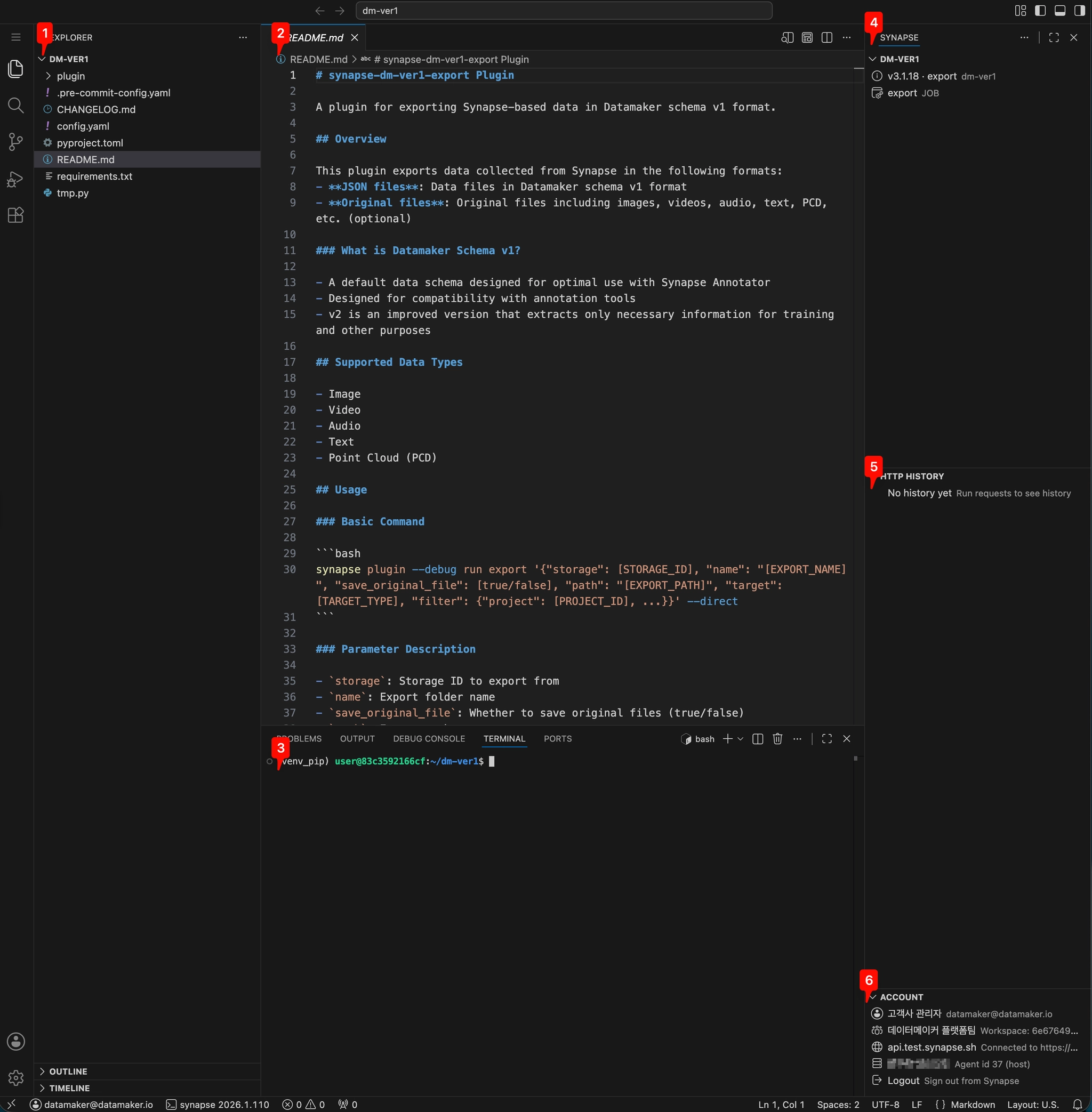Toggle the secondary side bar
The height and width of the screenshot is (1112, 1092).
1079,10
